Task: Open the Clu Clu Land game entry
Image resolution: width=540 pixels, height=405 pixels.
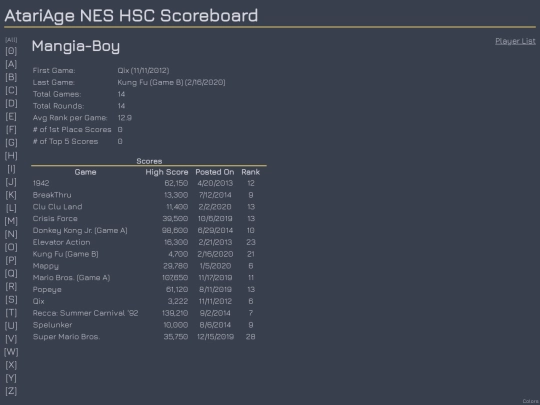Action: tap(58, 207)
